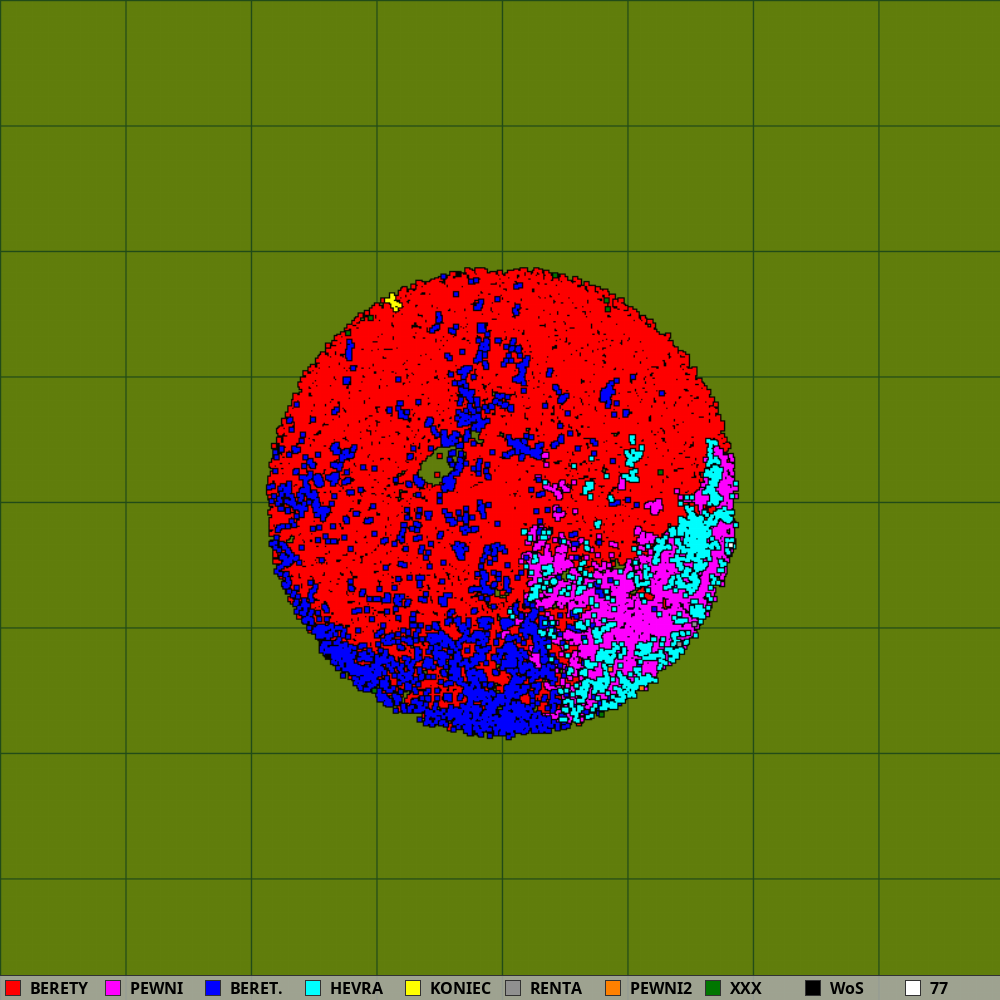Select the RENTA legend label

pyautogui.click(x=555, y=989)
